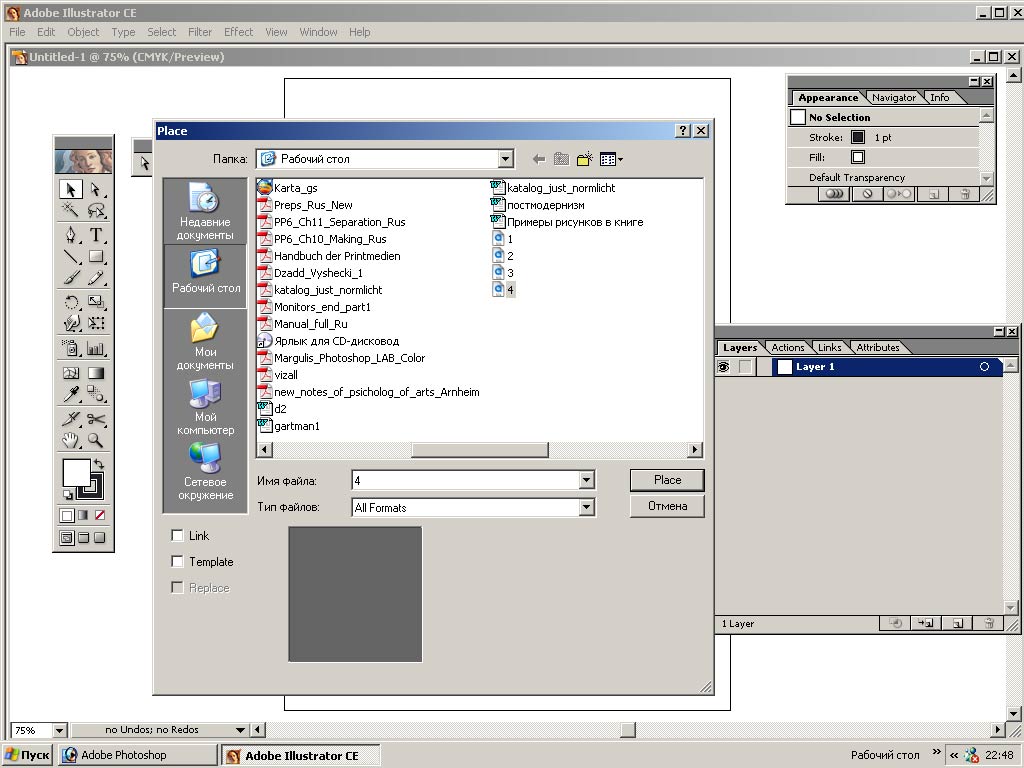Switch to the Actions tab
Viewport: 1024px width, 768px height.
[x=788, y=347]
